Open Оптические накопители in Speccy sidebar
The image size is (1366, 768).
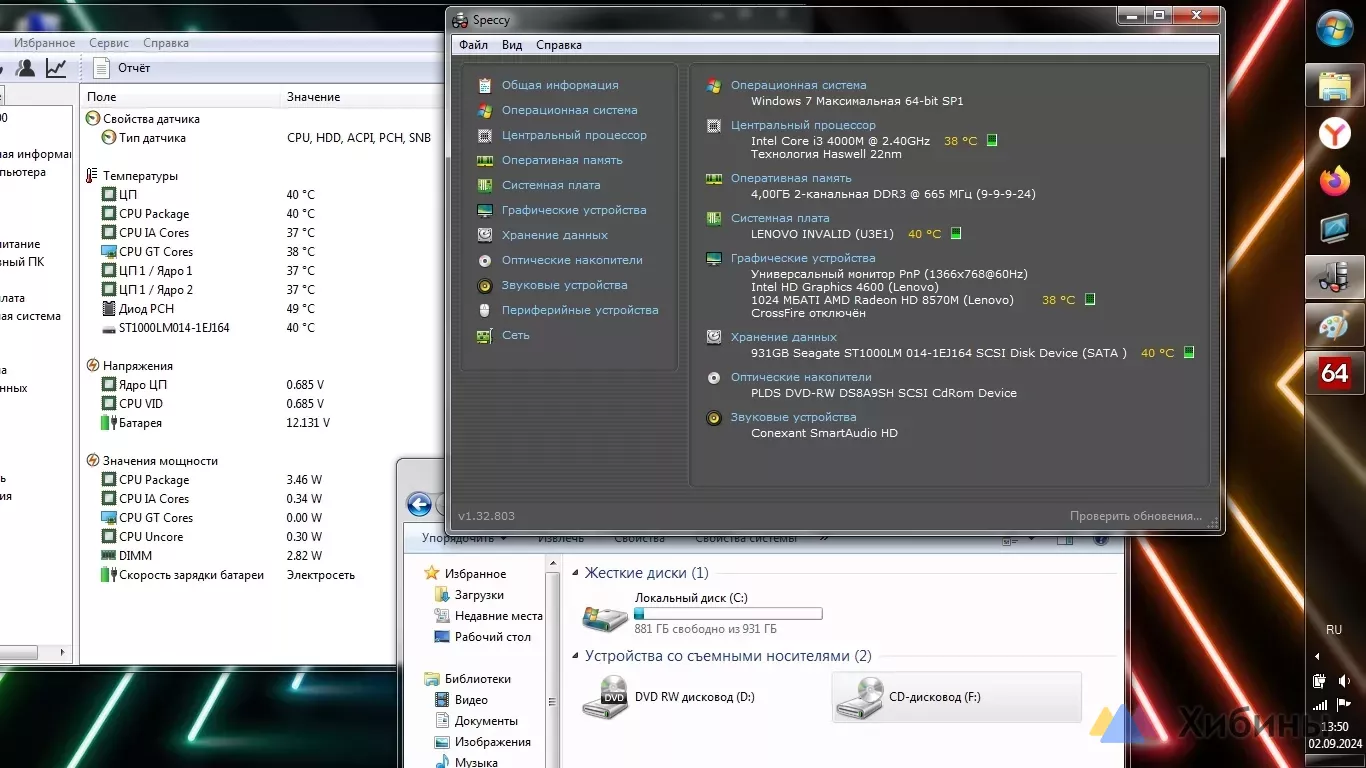572,260
